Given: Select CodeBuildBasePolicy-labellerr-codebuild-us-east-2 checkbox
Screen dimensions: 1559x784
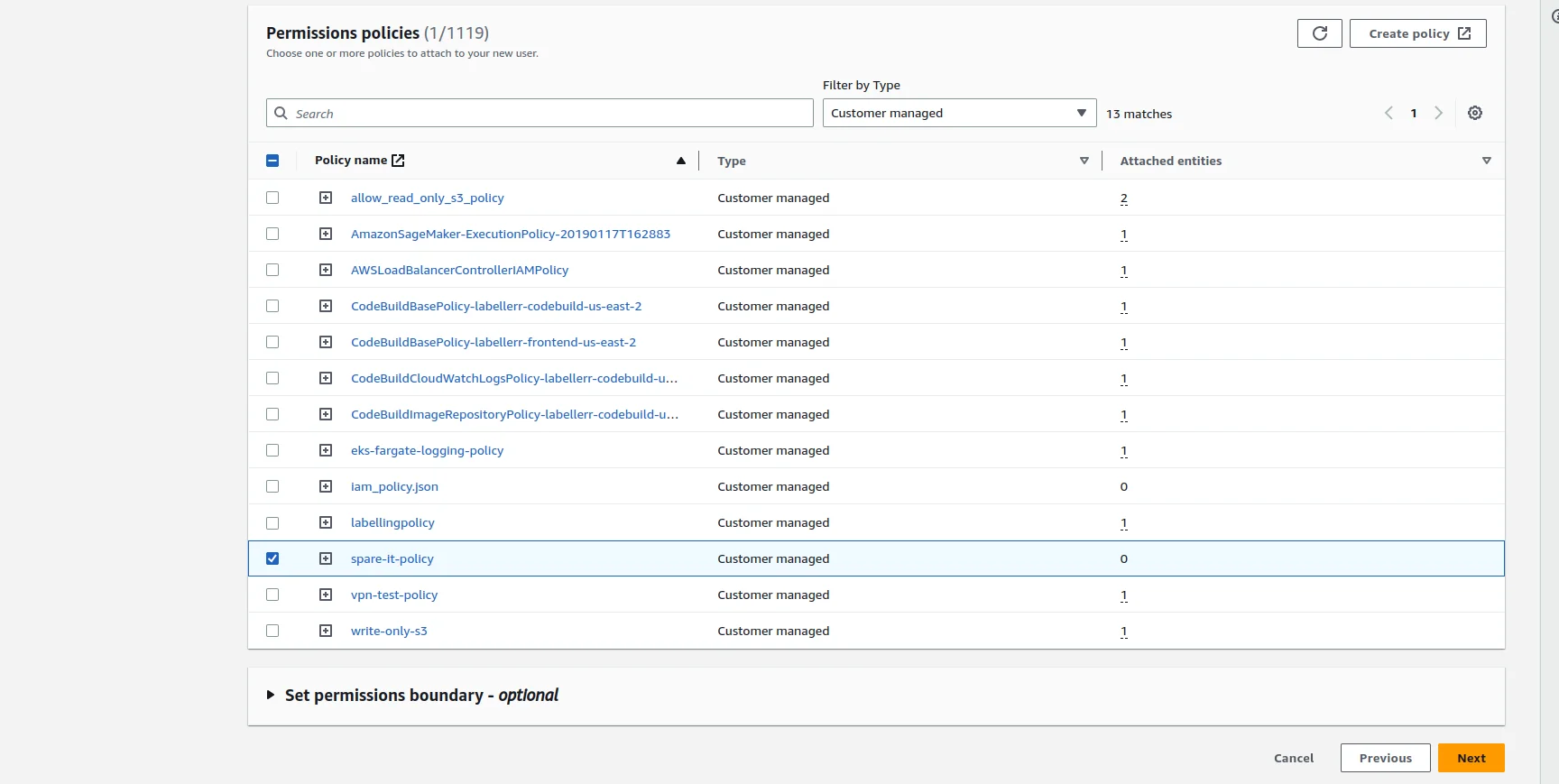Looking at the screenshot, I should (272, 306).
